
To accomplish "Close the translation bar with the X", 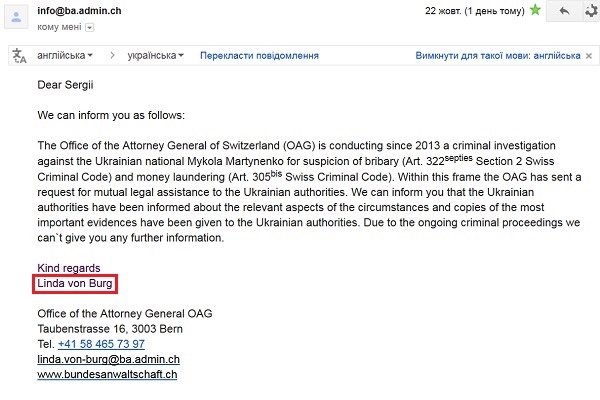I will click(x=587, y=55).
